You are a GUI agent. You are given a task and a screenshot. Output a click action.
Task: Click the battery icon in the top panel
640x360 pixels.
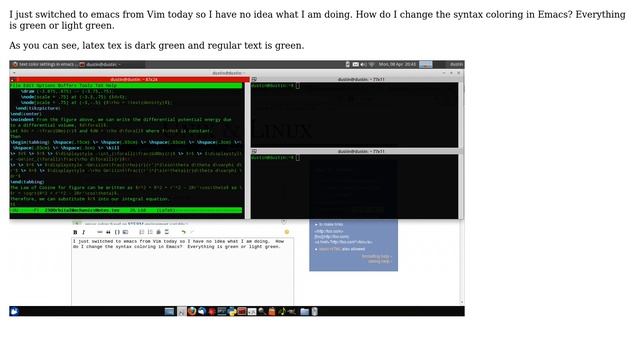[348, 64]
